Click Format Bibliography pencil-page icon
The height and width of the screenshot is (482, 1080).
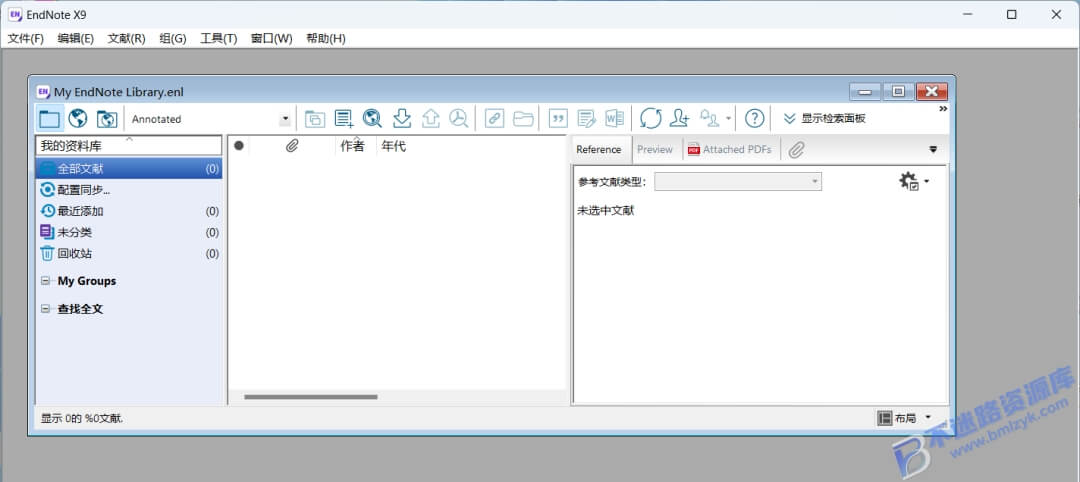point(586,118)
